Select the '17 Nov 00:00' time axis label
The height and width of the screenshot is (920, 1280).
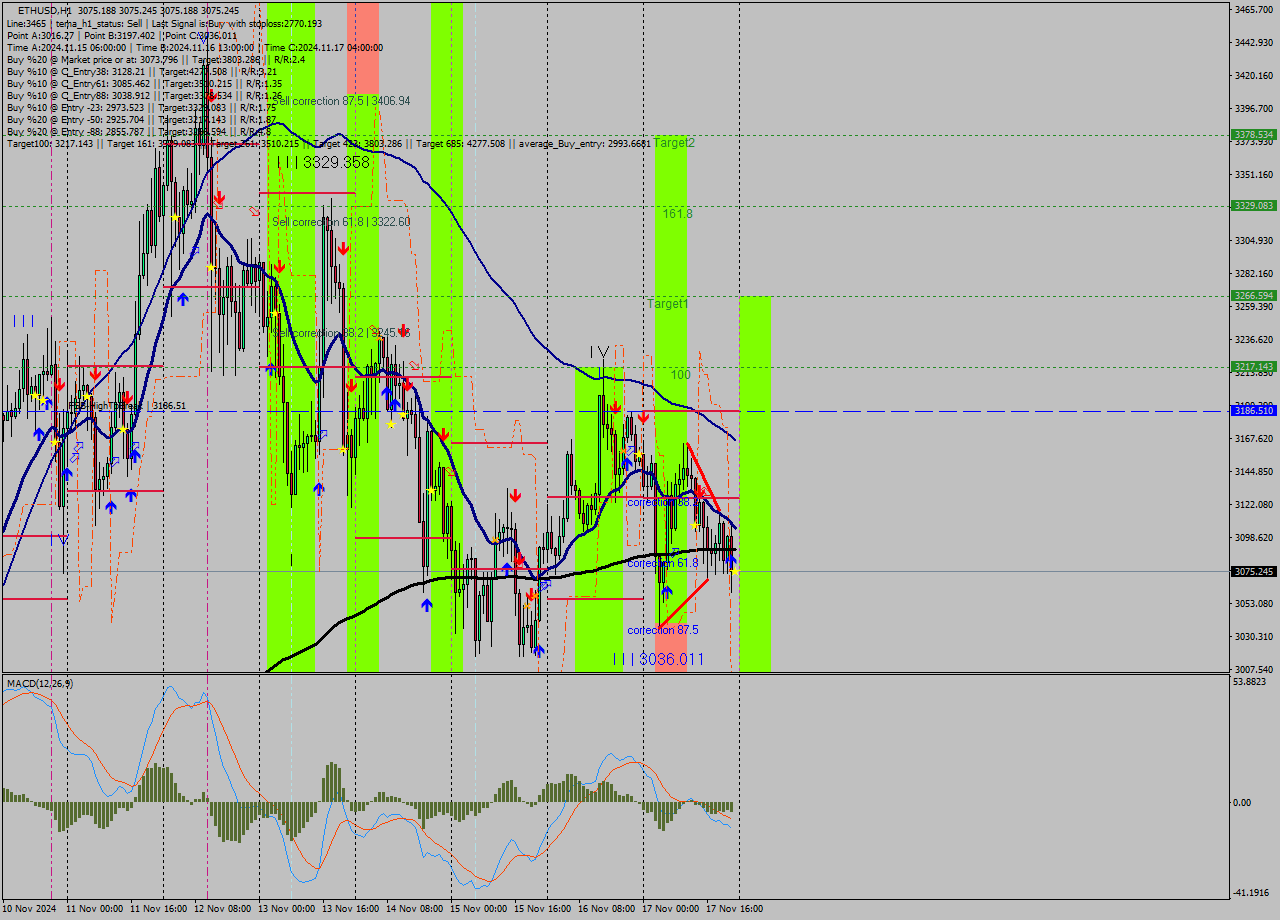[671, 909]
